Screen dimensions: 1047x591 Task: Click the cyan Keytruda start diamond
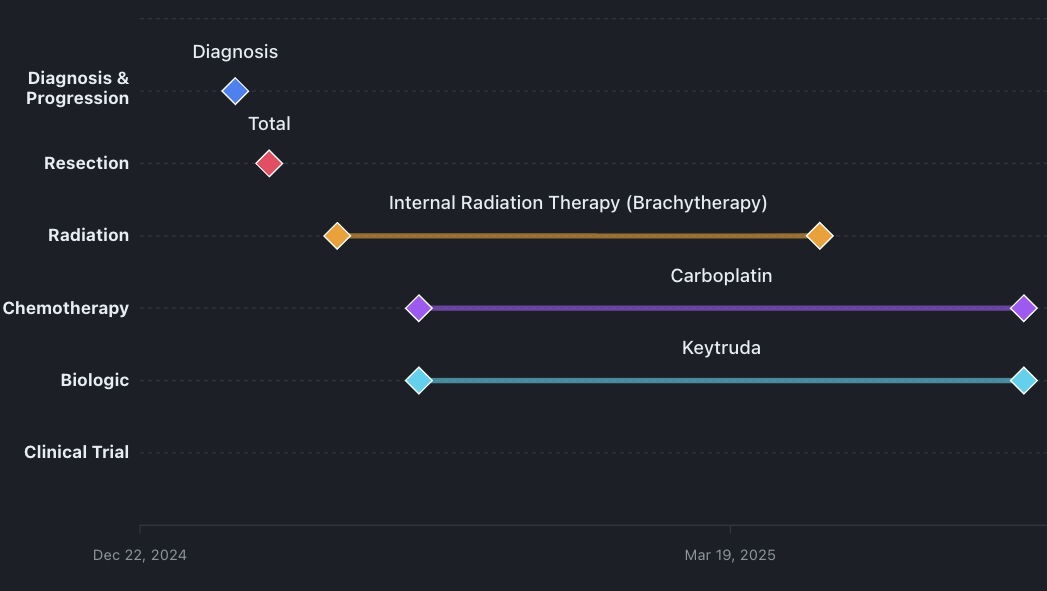pyautogui.click(x=419, y=380)
